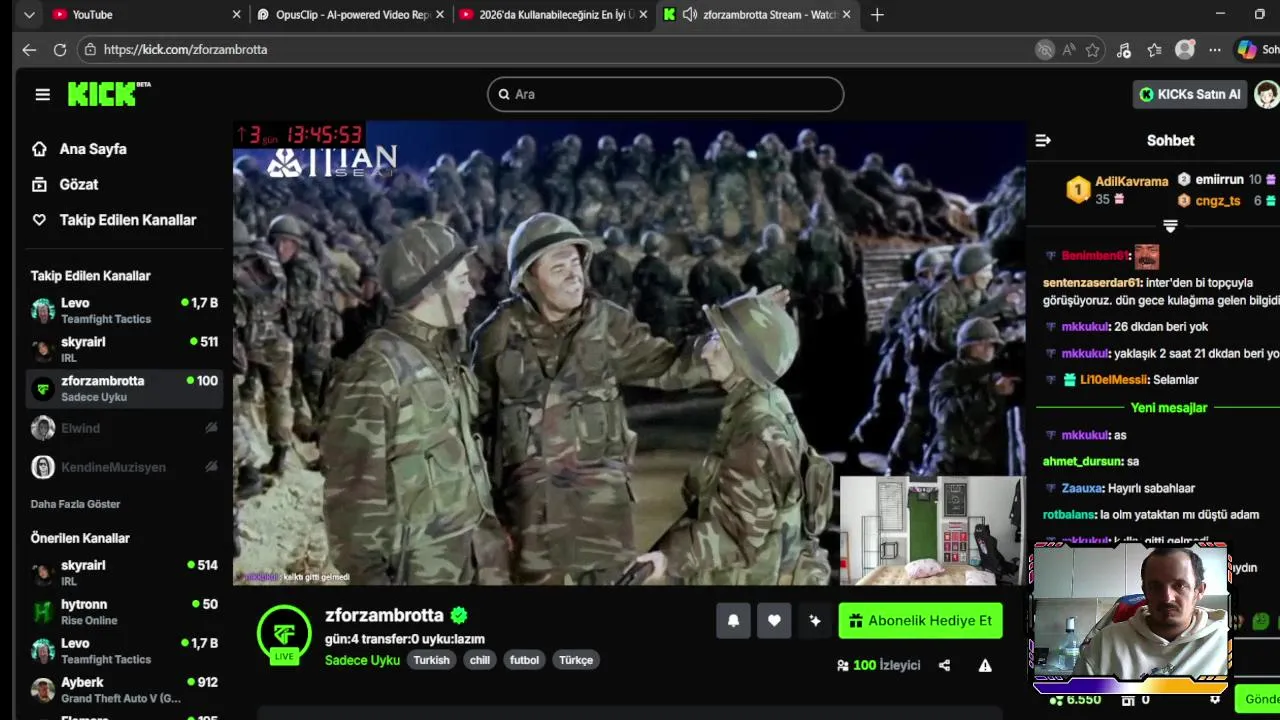Reload the page
The image size is (1280, 720).
coord(60,49)
